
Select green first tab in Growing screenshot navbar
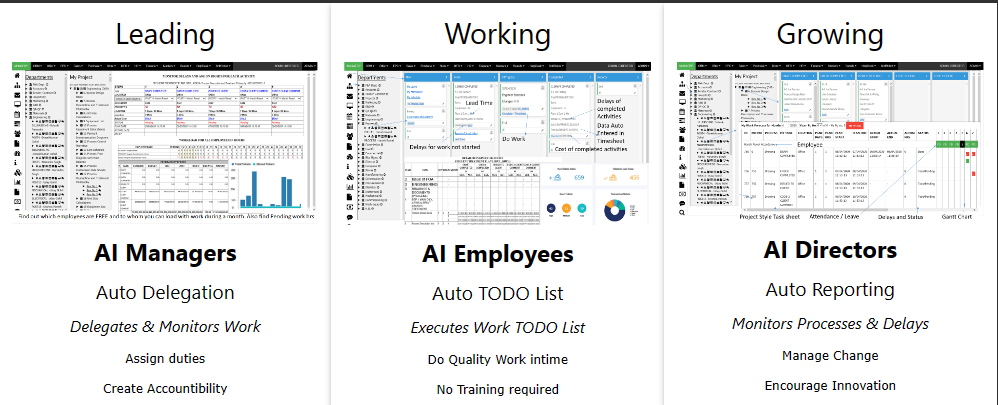686,66
